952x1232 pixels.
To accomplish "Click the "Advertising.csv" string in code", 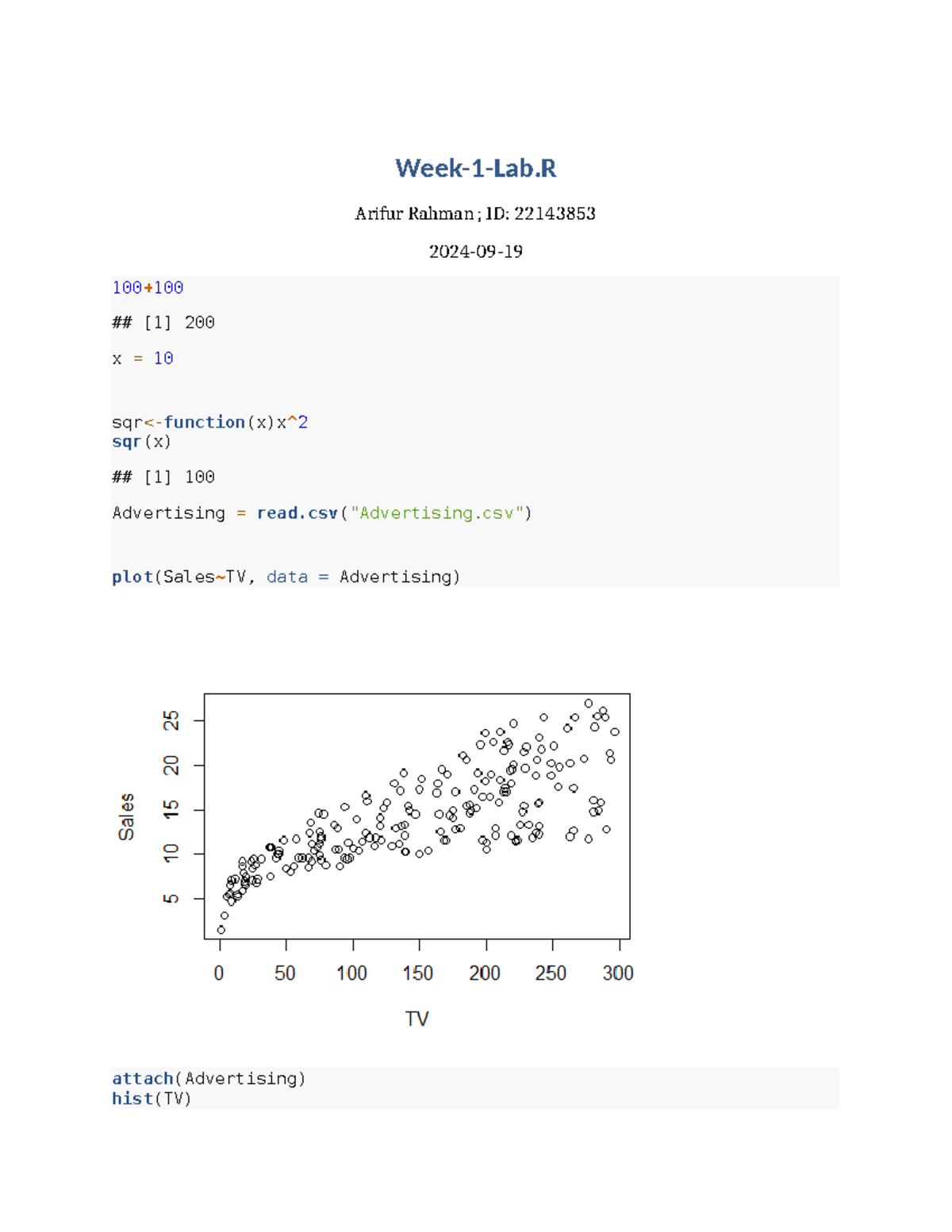I will 436,513.
